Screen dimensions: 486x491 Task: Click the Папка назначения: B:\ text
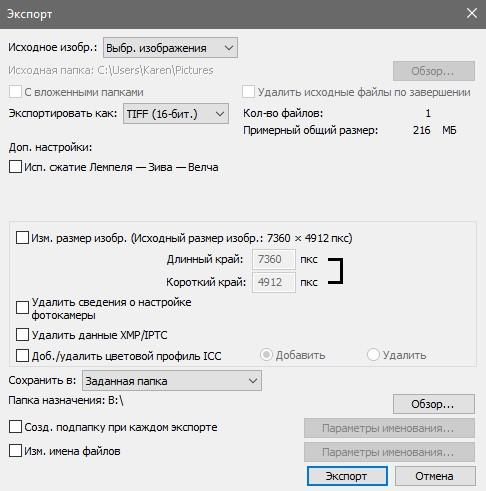click(x=66, y=400)
